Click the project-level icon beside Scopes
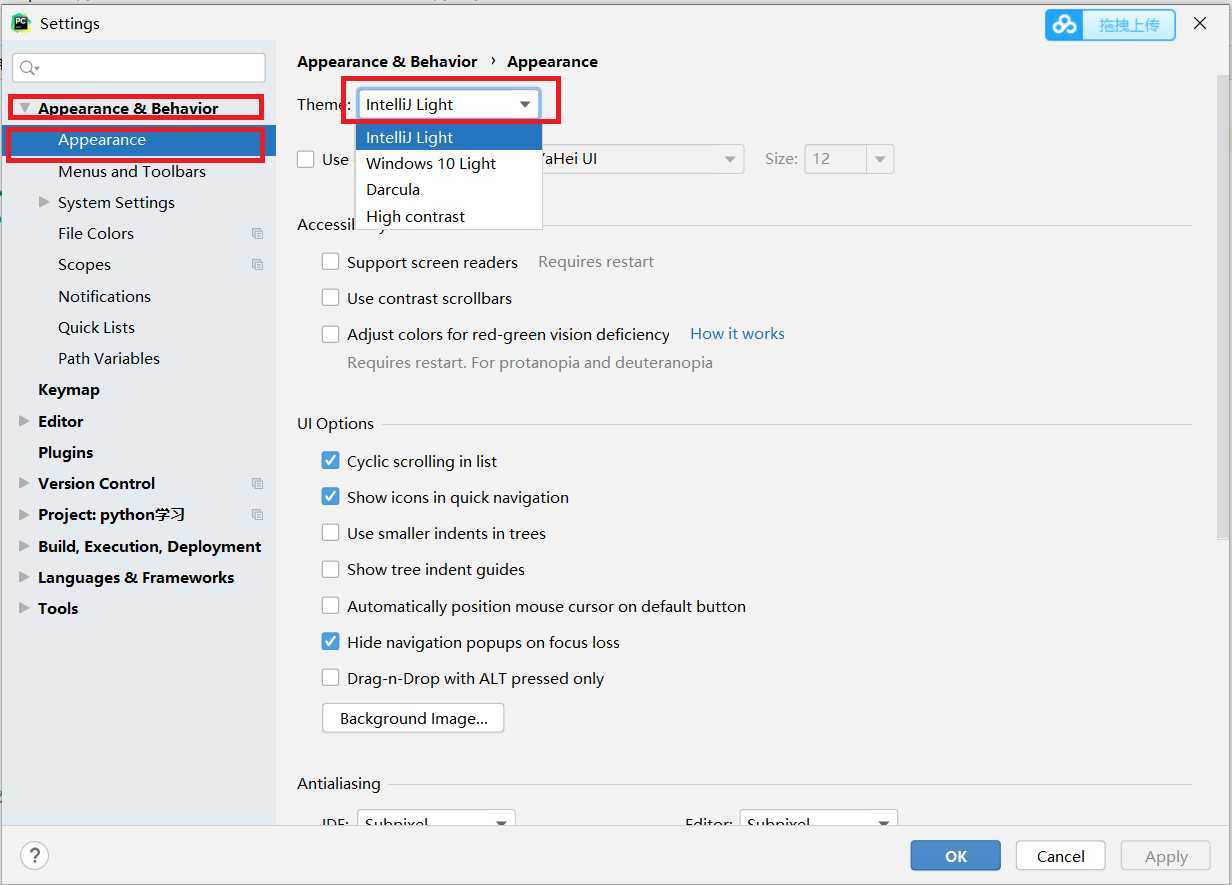This screenshot has height=885, width=1232. (257, 265)
